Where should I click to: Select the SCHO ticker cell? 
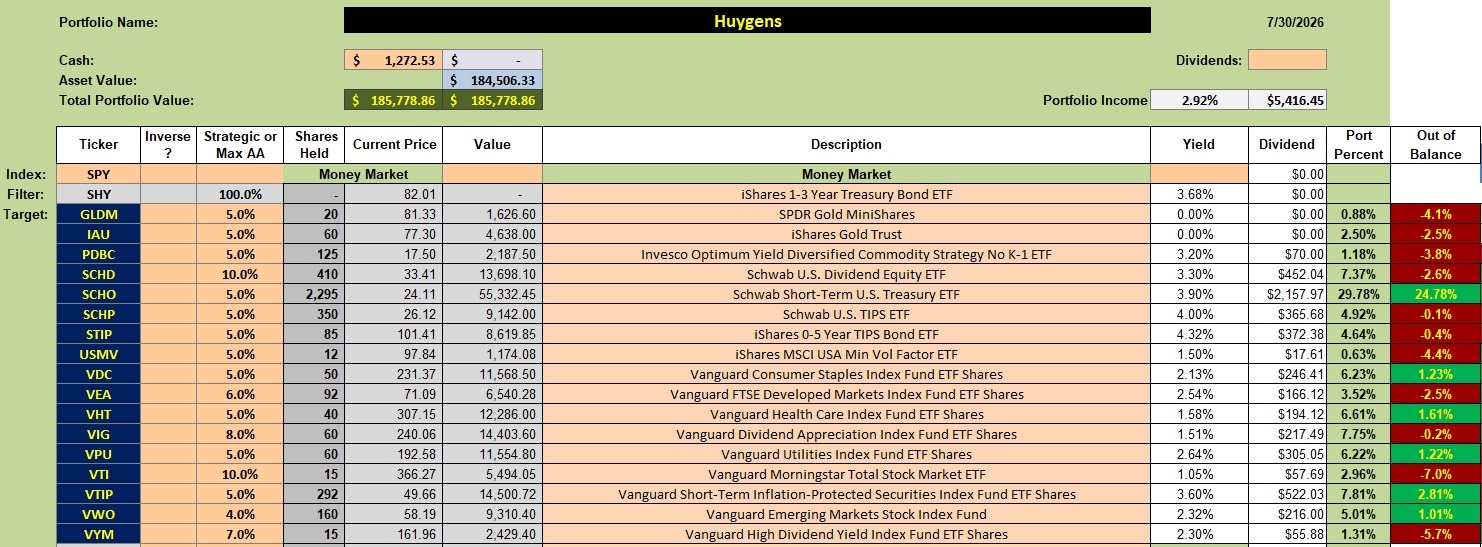(98, 294)
